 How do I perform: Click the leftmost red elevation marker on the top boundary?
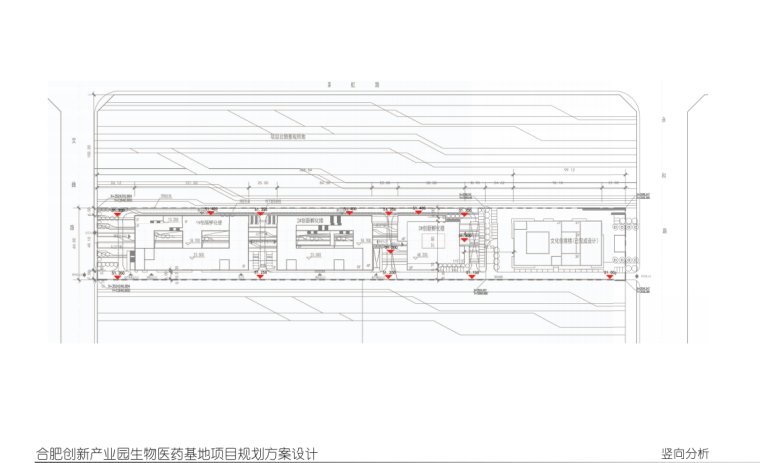pyautogui.click(x=118, y=214)
